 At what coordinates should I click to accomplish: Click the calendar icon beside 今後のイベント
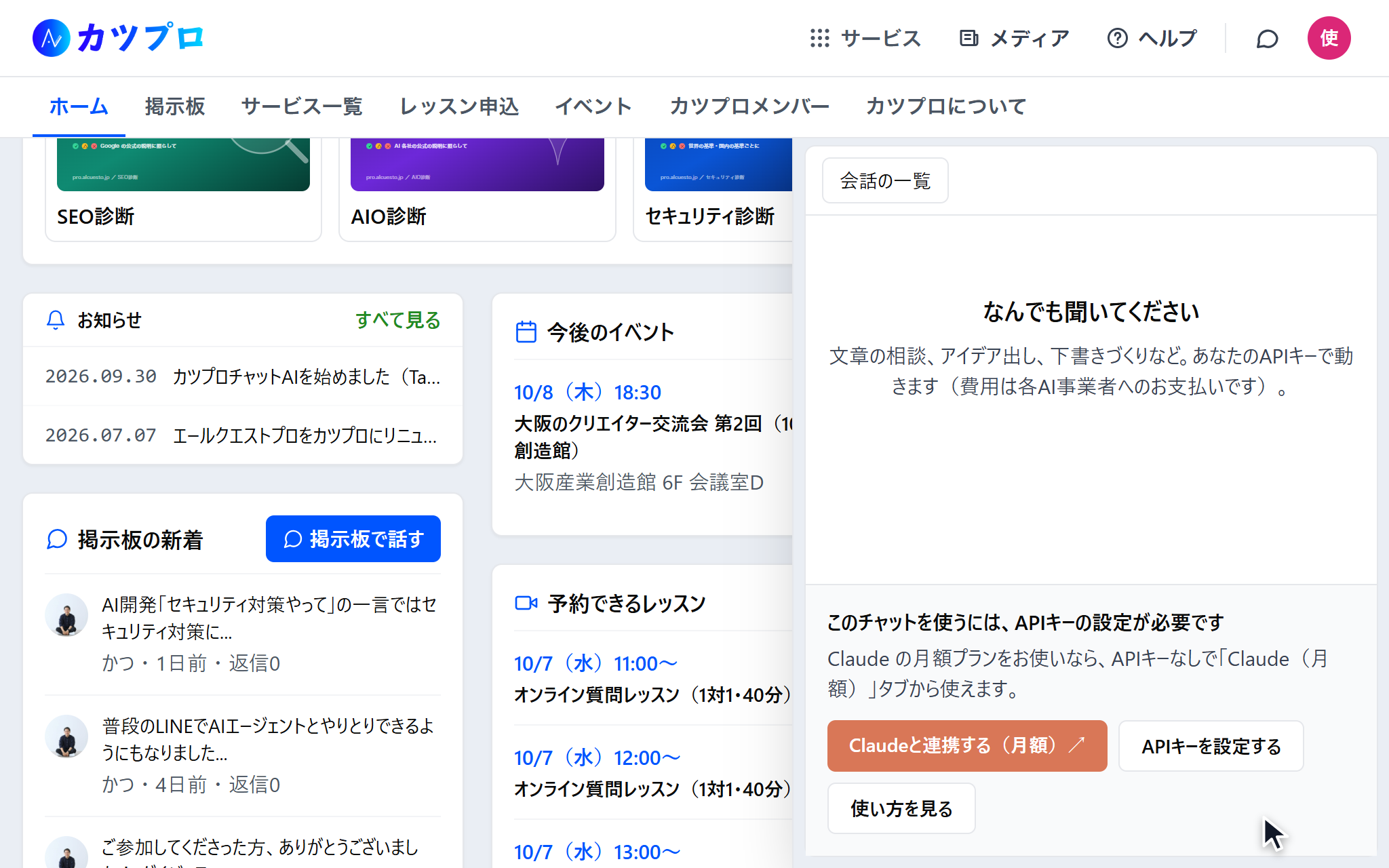(x=526, y=332)
